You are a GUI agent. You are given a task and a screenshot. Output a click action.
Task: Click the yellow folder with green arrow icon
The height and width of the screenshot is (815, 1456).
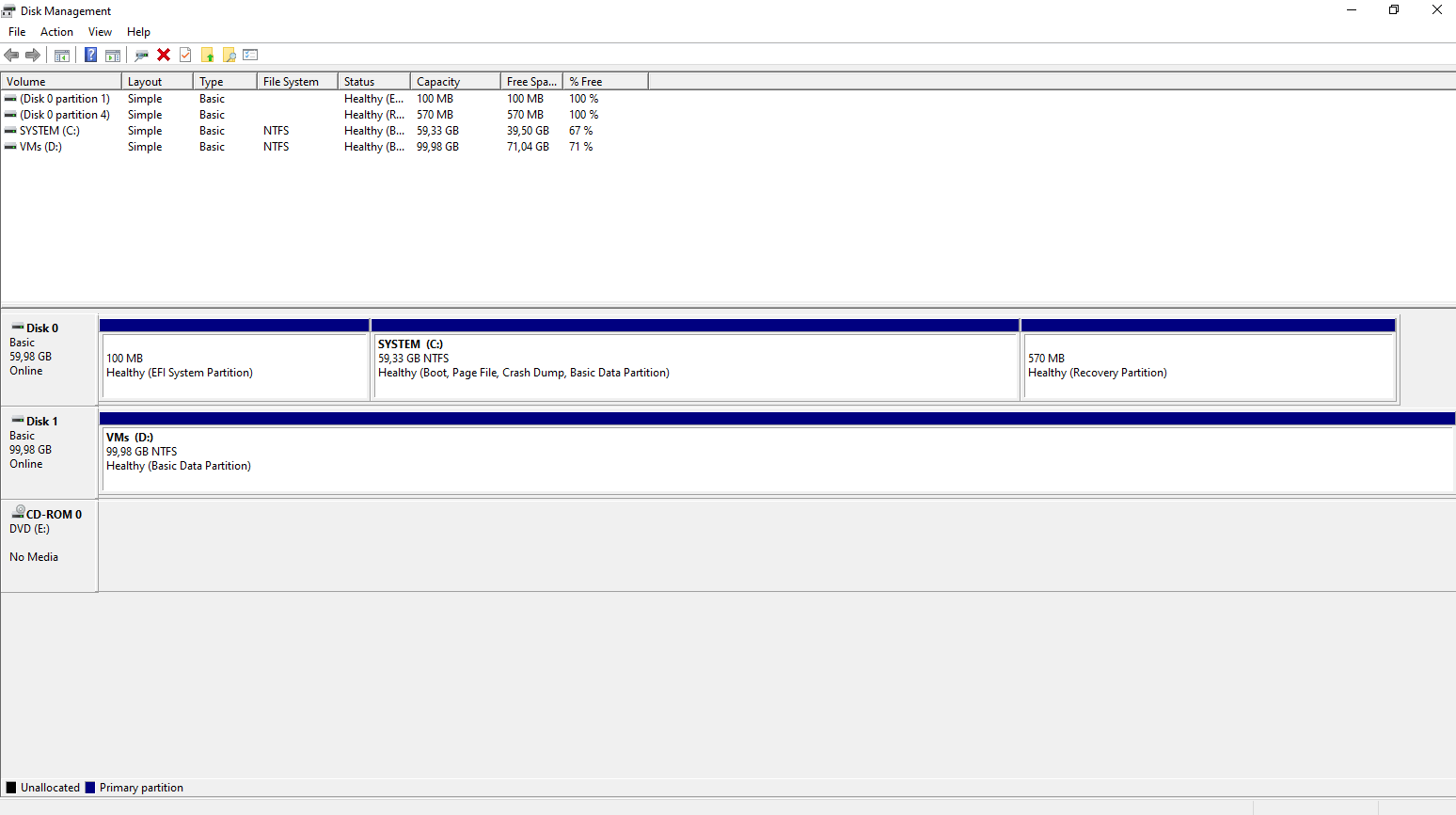point(207,55)
